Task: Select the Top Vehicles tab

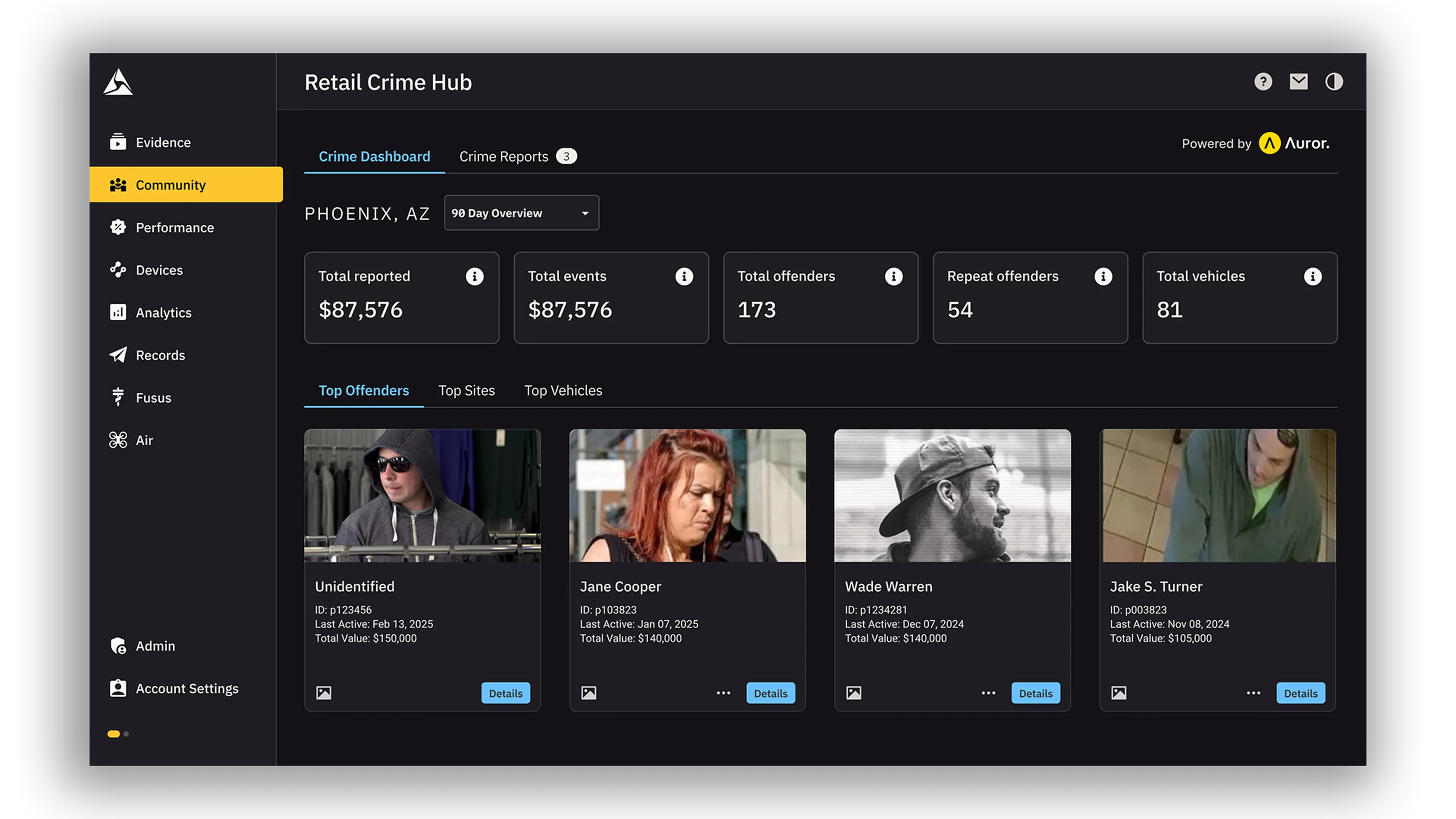Action: click(x=563, y=391)
